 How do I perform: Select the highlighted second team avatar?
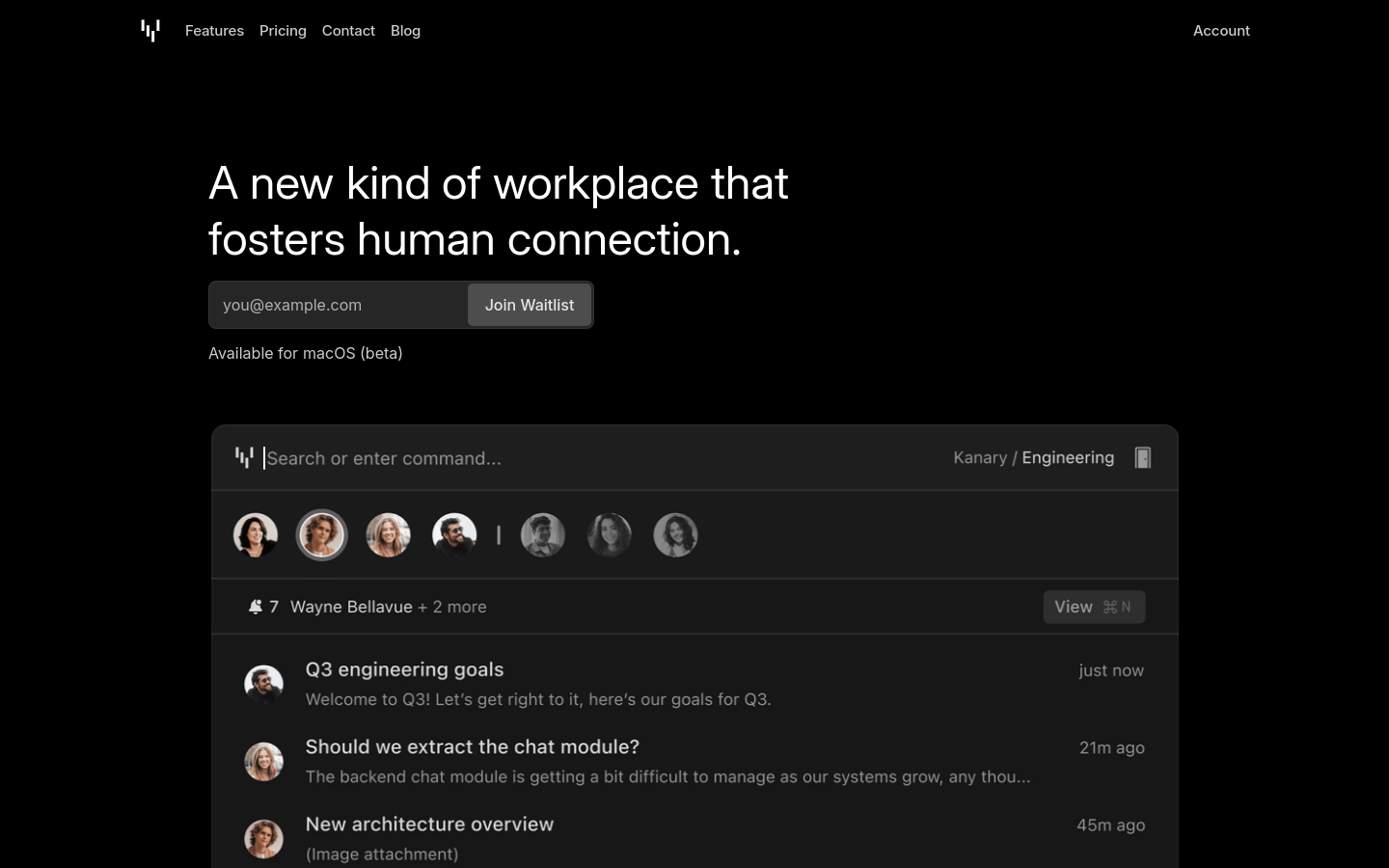pyautogui.click(x=321, y=535)
